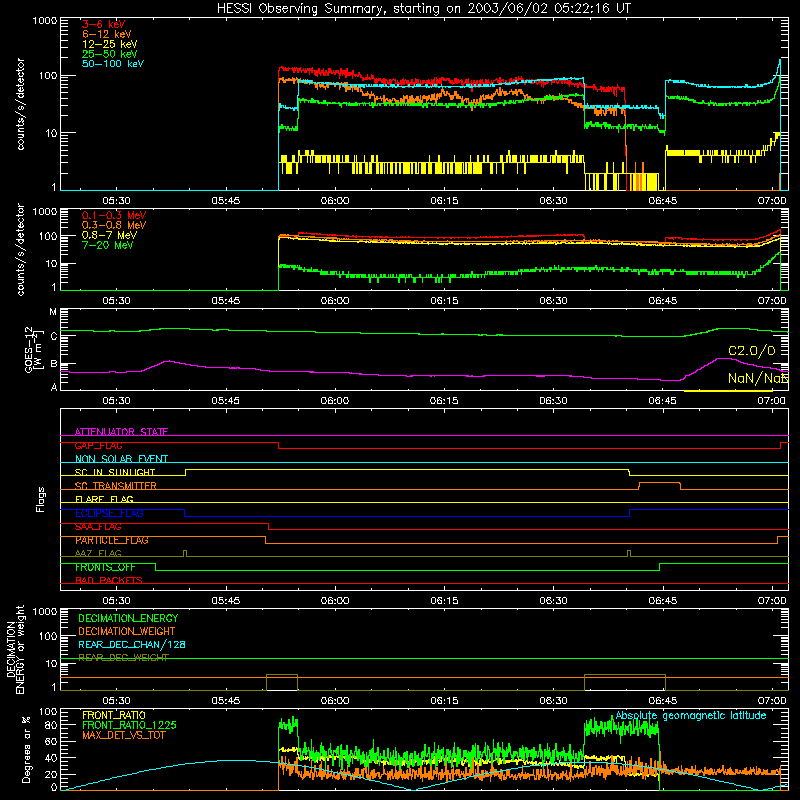Image resolution: width=800 pixels, height=800 pixels.
Task: Select the ECLIPSE_FLAG label
Action: click(x=109, y=513)
